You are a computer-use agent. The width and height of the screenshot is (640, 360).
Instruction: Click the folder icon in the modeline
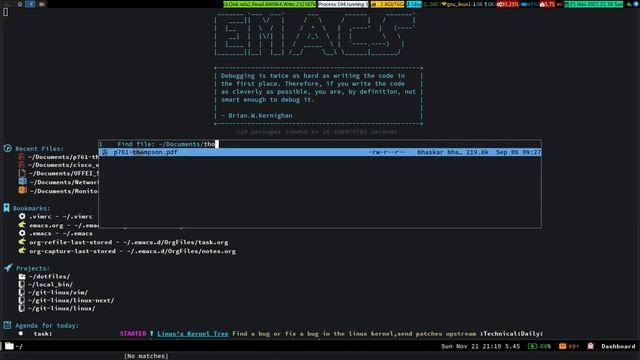9,346
